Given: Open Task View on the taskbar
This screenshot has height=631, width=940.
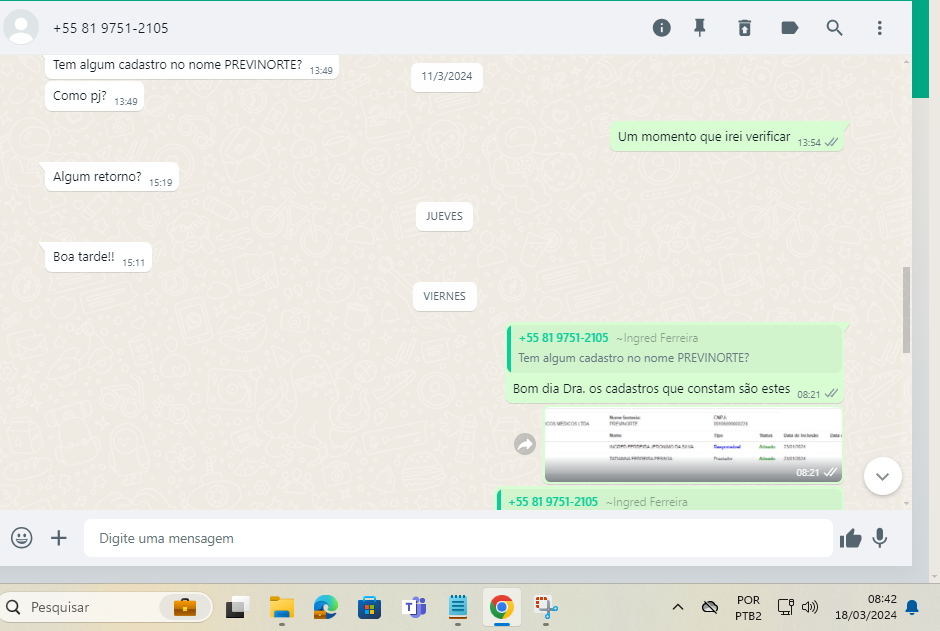Looking at the screenshot, I should (237, 608).
